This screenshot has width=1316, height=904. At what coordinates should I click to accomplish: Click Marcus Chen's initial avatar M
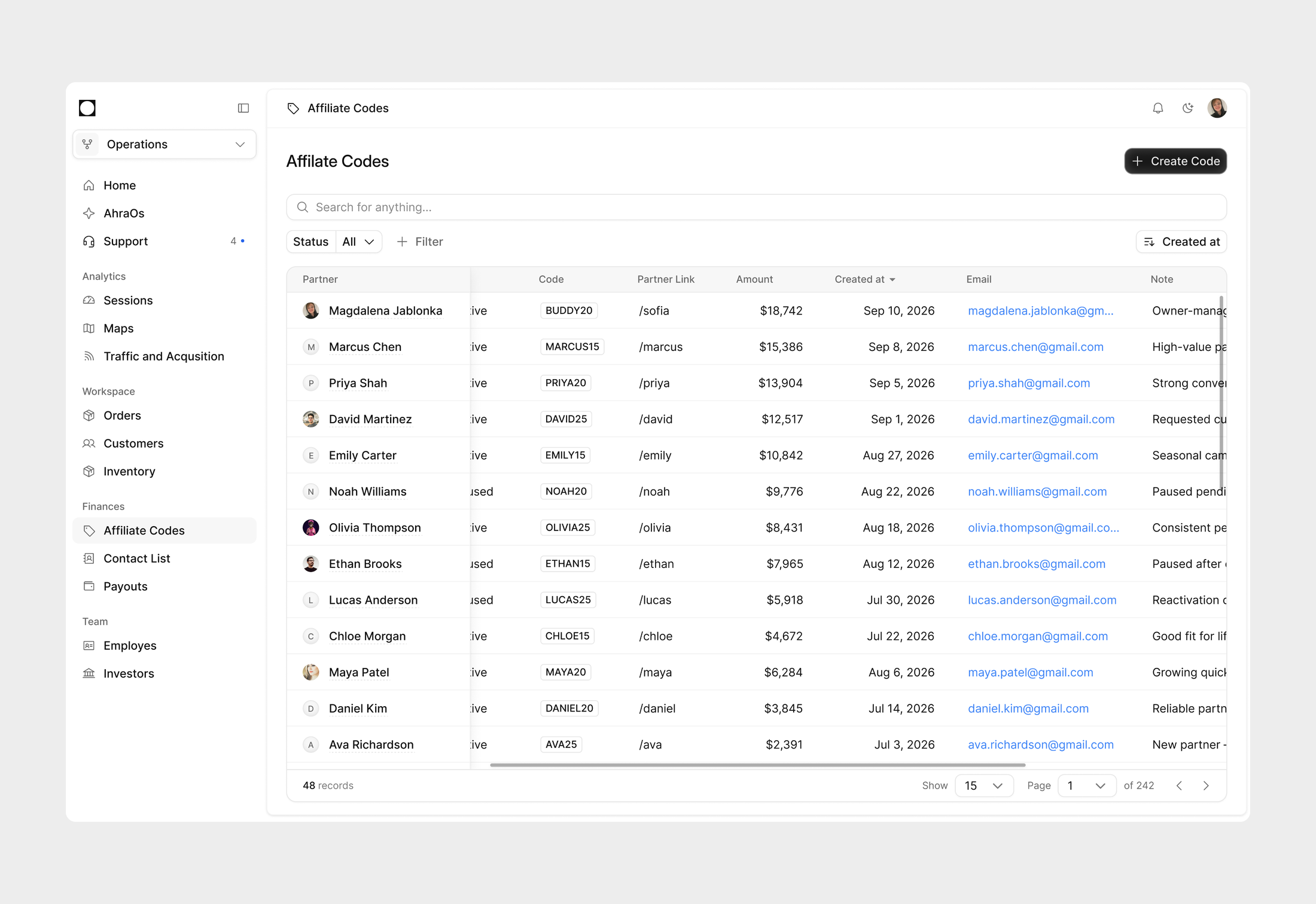click(310, 347)
